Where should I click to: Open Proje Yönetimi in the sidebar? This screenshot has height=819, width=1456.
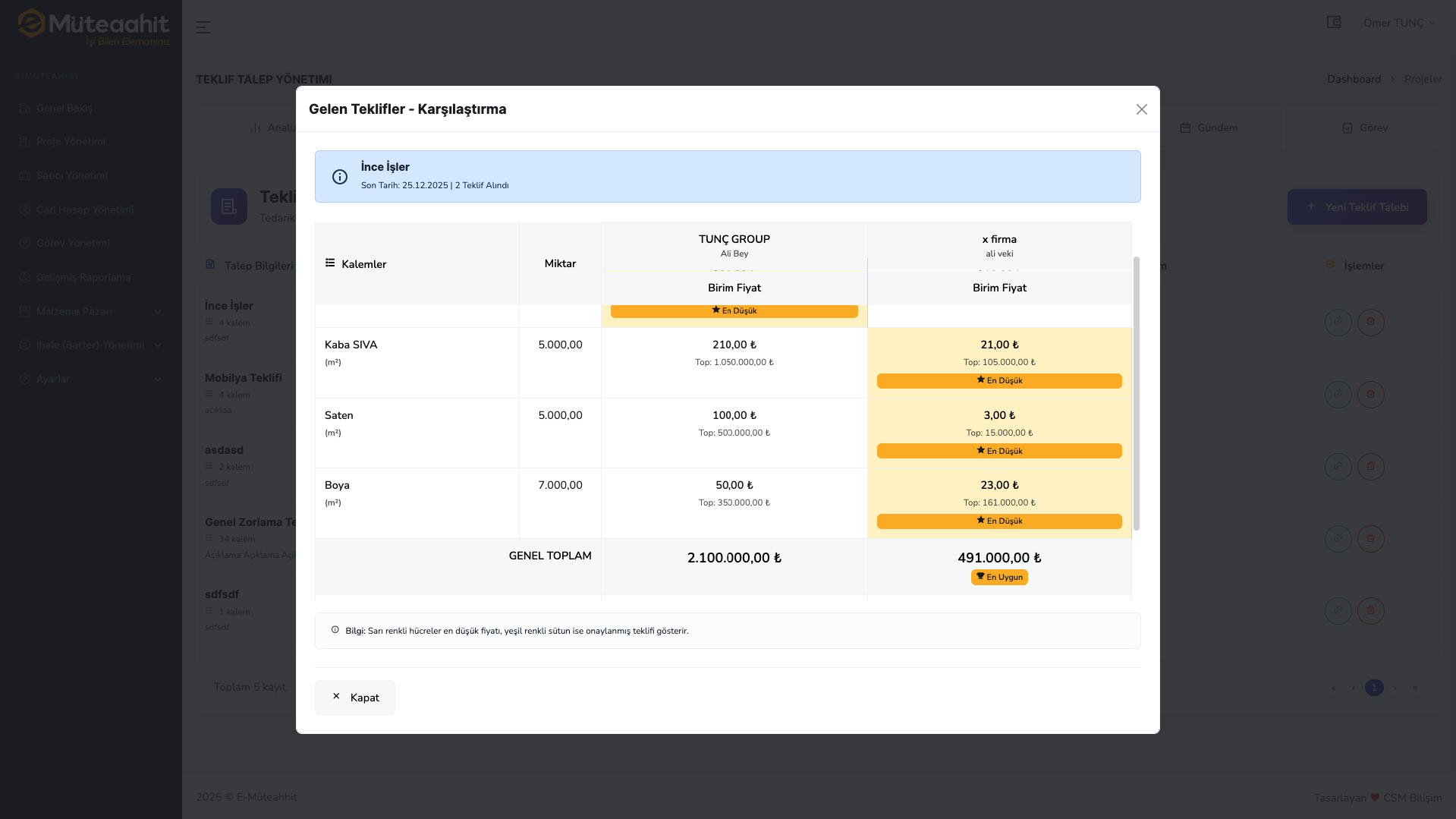71,142
